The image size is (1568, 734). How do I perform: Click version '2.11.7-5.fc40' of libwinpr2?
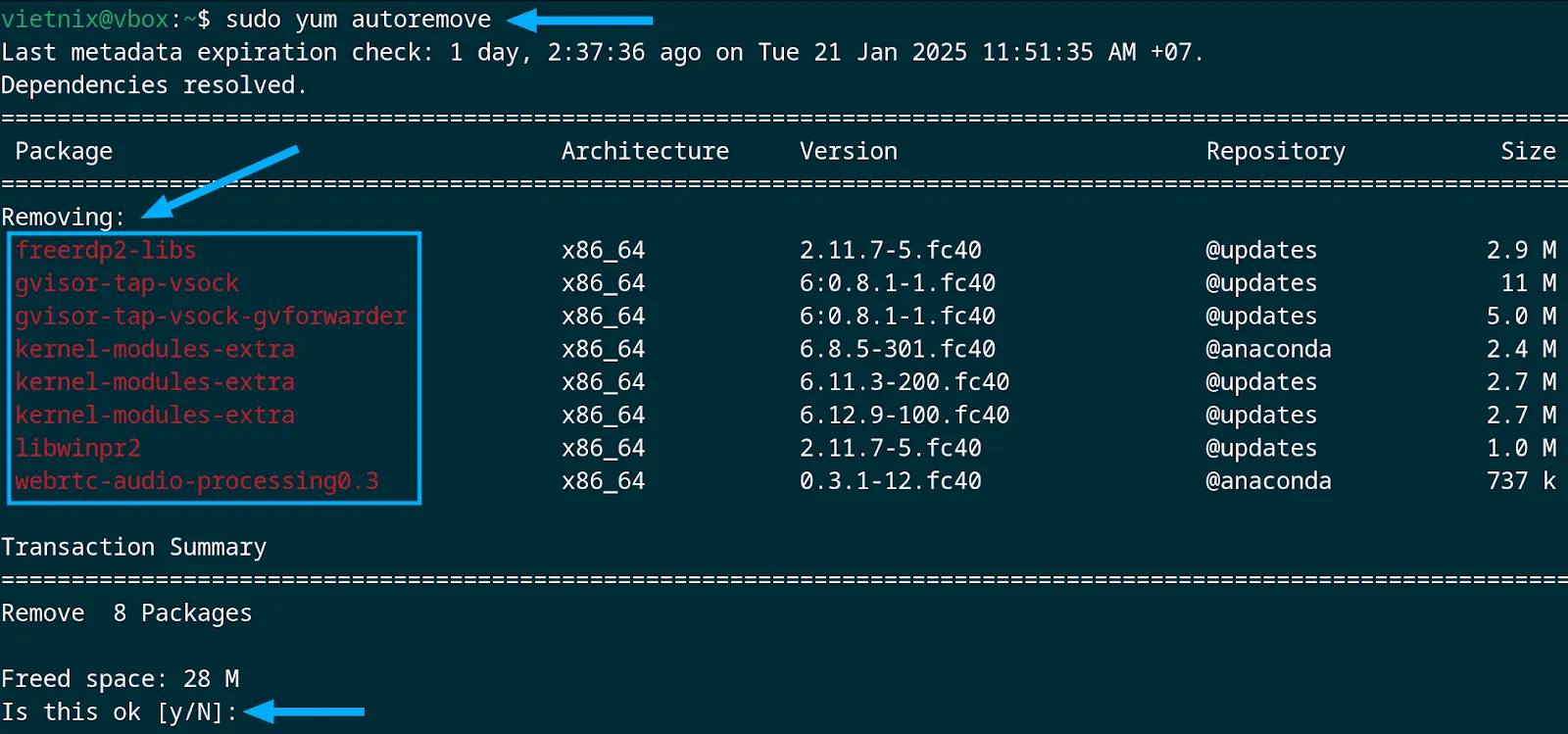tap(891, 449)
